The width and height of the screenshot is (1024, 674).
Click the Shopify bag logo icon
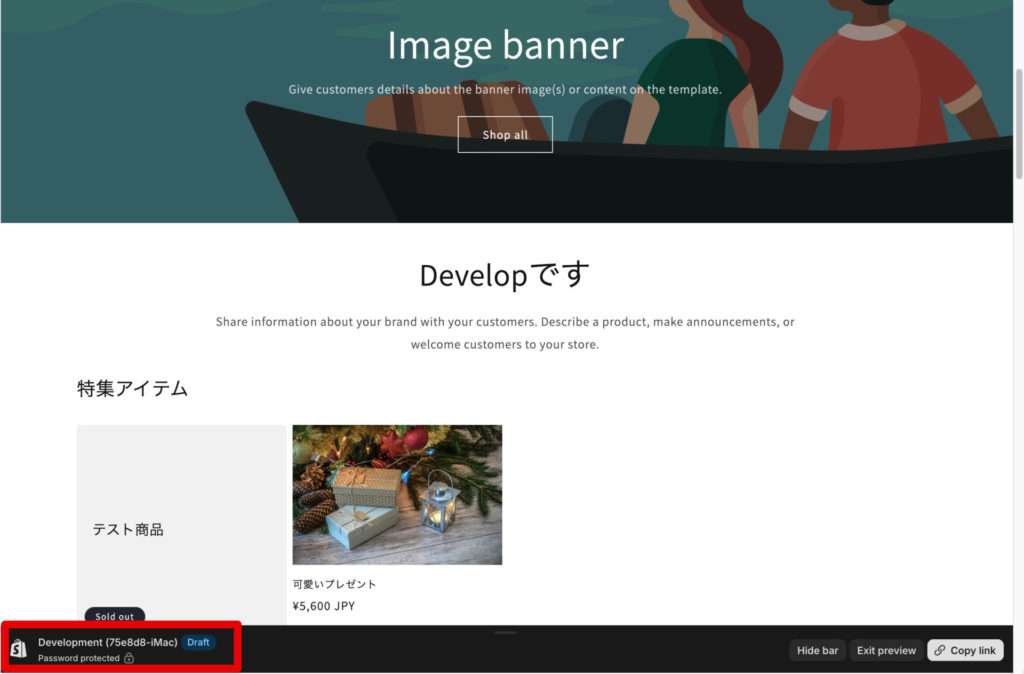click(18, 649)
